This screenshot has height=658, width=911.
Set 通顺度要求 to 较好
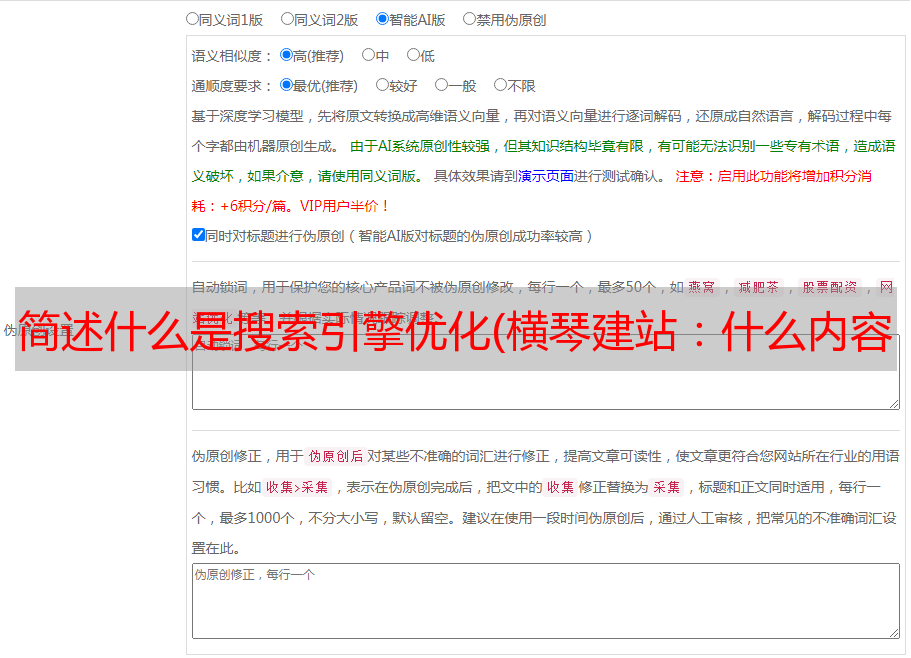382,85
